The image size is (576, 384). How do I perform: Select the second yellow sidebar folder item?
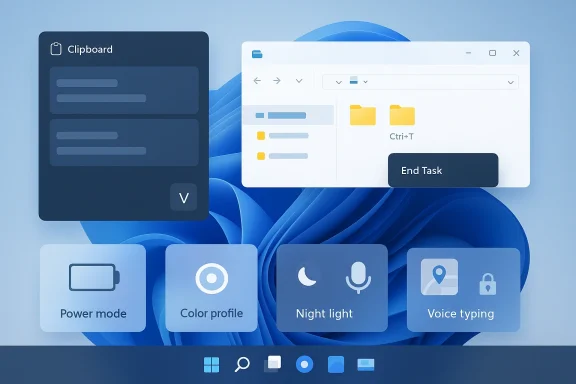[x=282, y=156]
